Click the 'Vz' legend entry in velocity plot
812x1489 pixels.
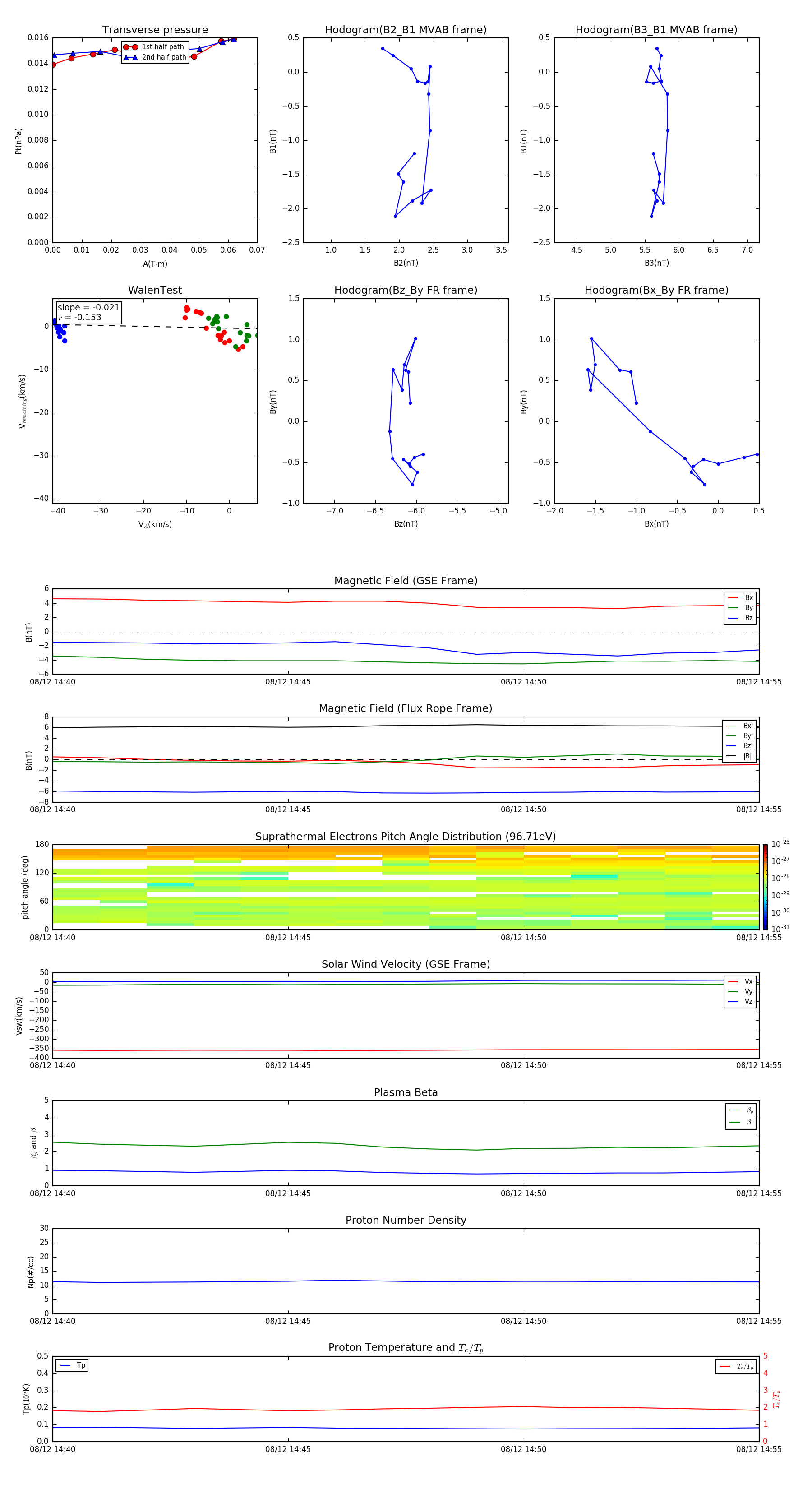740,1002
